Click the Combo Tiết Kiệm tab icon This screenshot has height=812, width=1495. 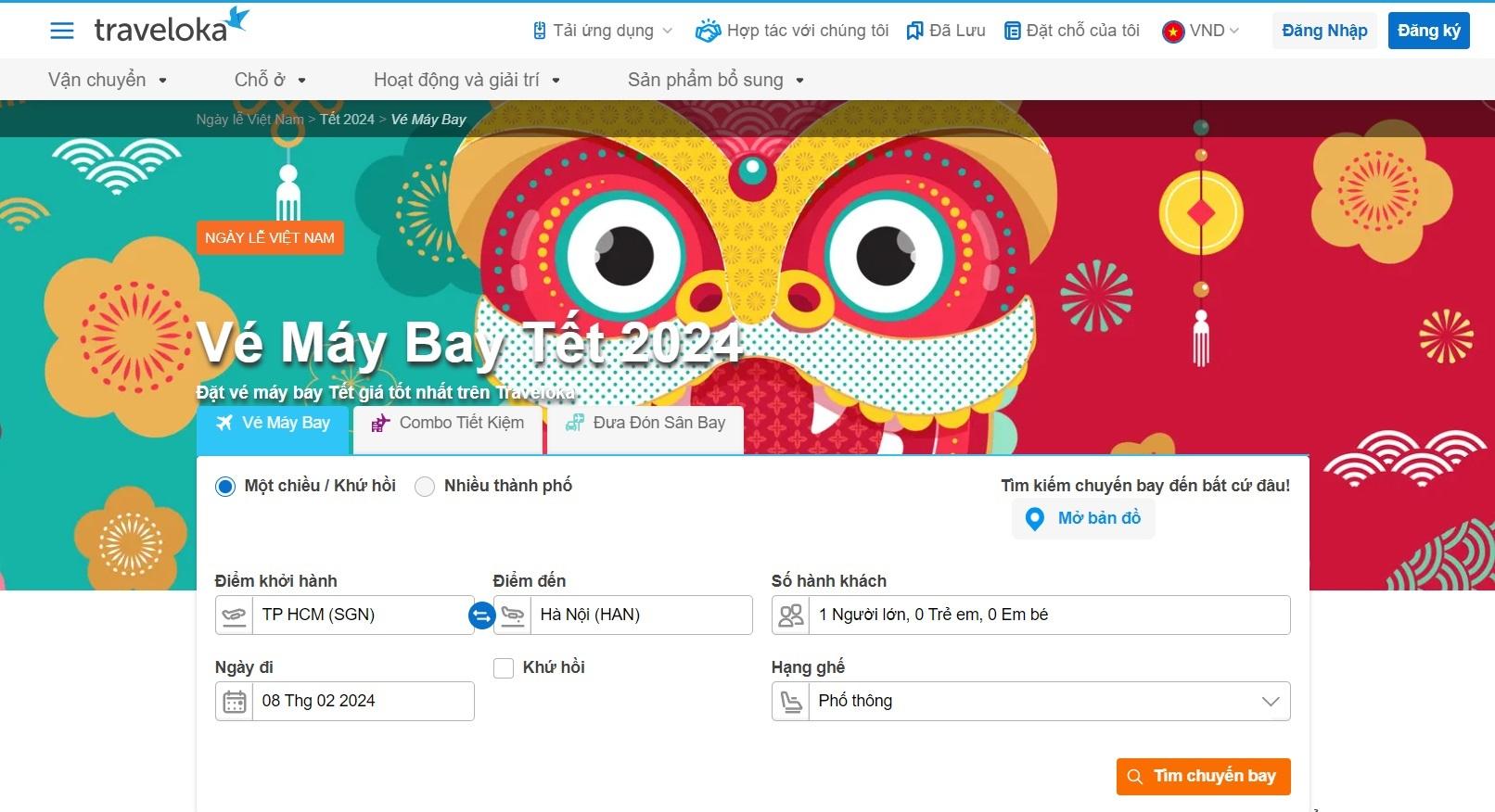380,424
